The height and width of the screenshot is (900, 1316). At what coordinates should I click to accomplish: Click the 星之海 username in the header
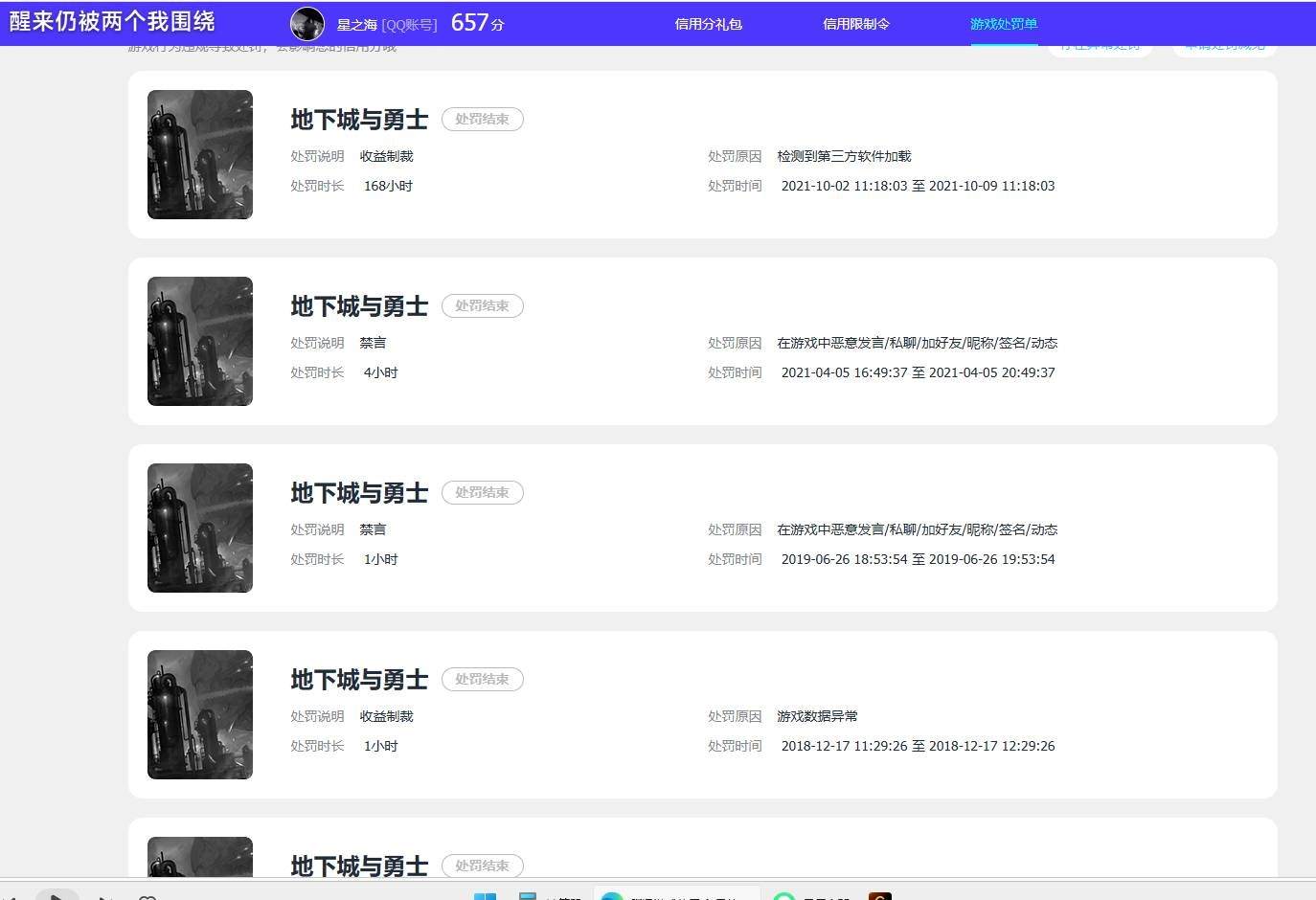357,25
